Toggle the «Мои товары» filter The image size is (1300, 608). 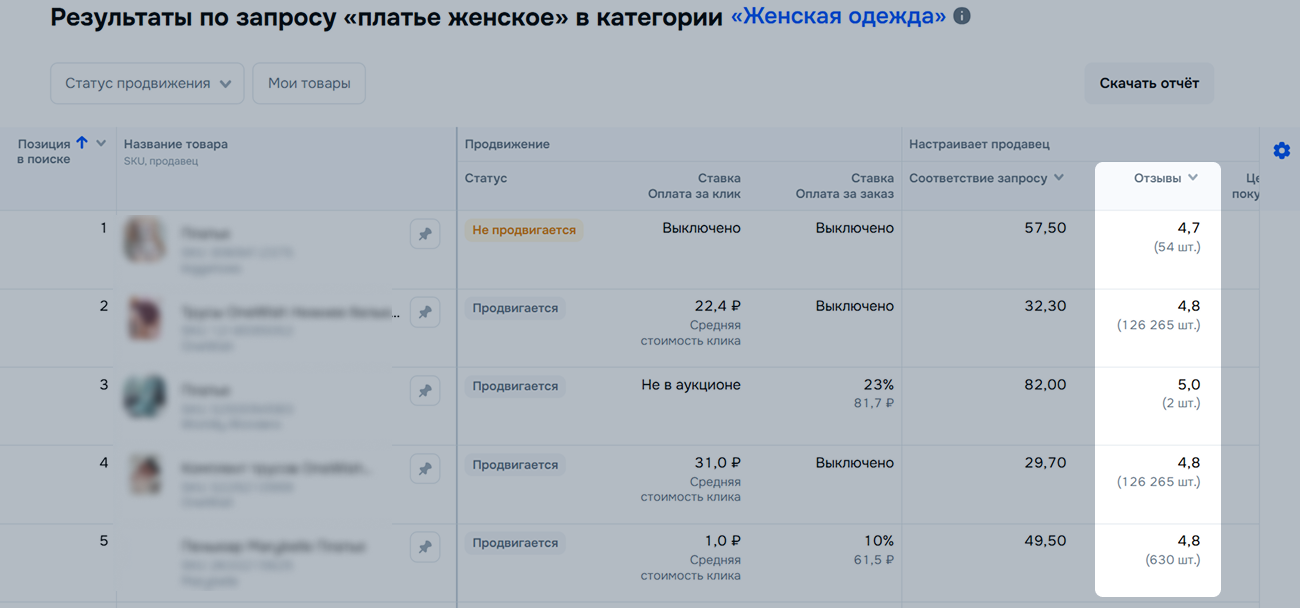309,84
